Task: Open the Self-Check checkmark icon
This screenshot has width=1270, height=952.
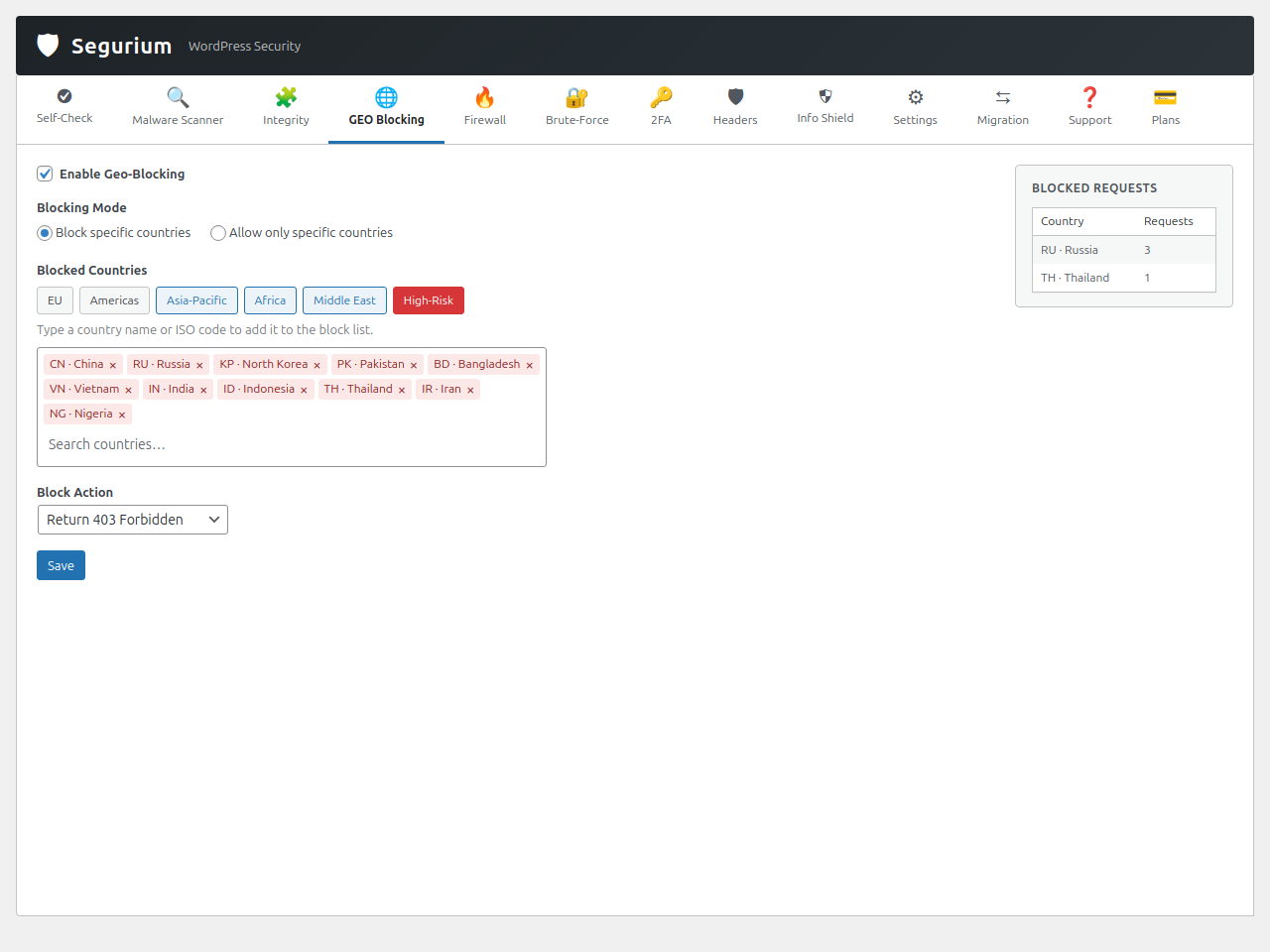Action: 64,96
